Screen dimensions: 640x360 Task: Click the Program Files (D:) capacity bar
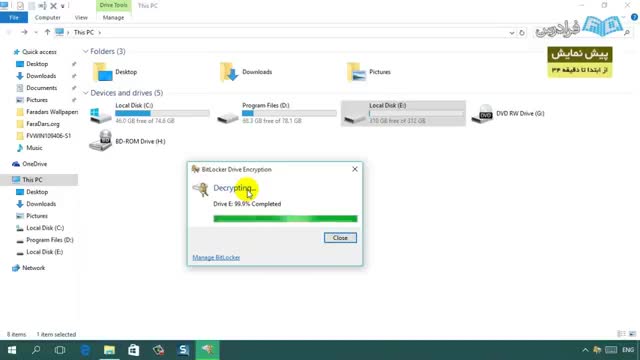(289, 113)
